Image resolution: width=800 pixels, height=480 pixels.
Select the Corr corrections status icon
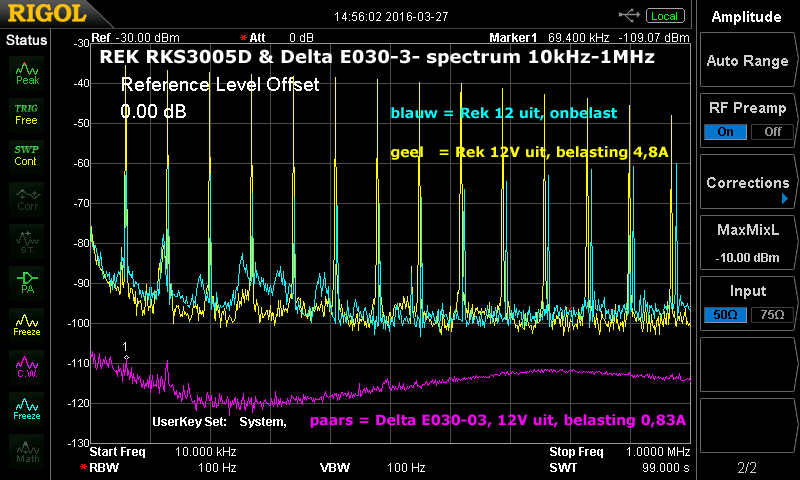27,199
